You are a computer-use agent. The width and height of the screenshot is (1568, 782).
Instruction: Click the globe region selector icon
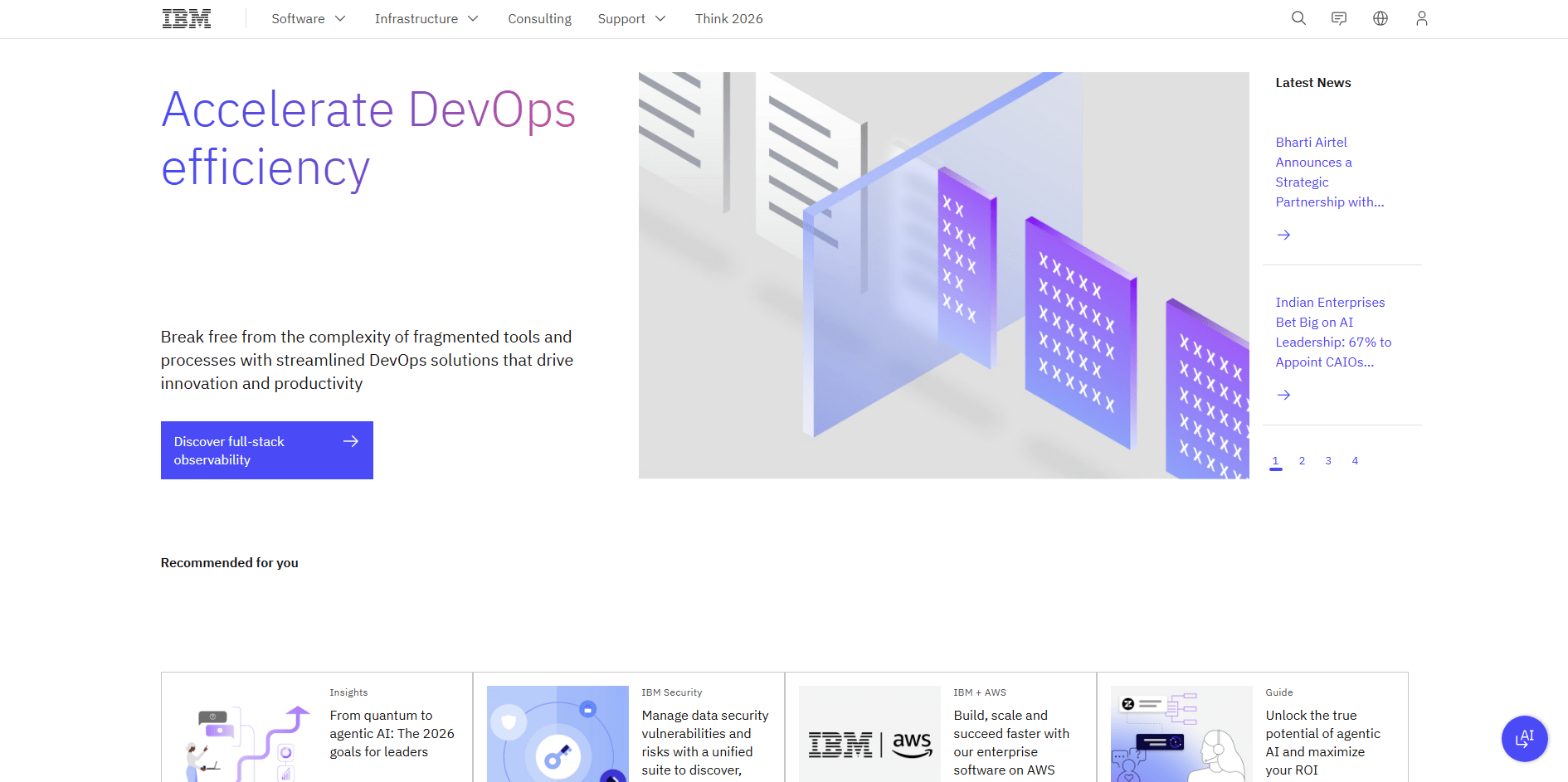[1381, 18]
